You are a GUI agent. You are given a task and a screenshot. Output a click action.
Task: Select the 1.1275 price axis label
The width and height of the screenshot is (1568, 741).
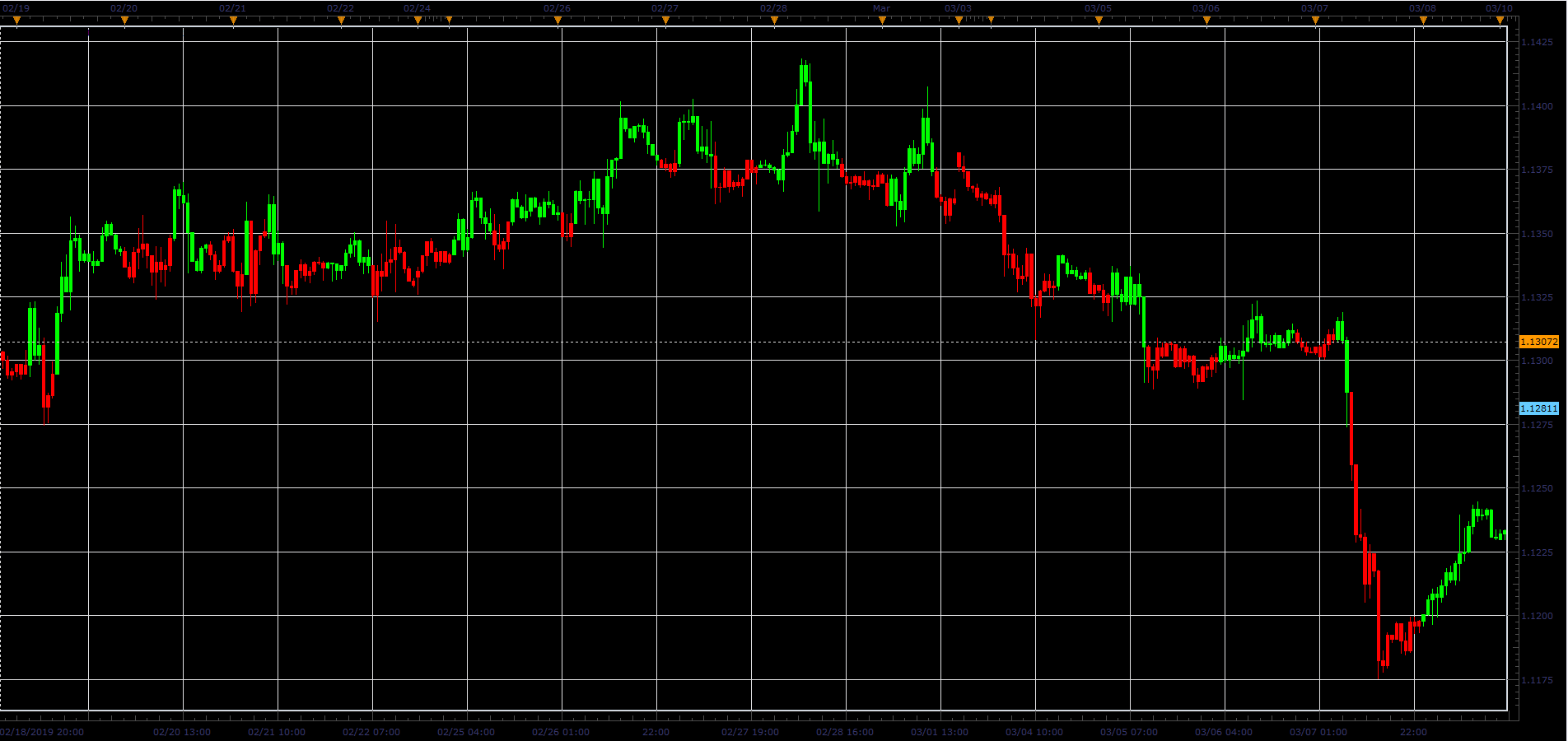pos(1537,425)
